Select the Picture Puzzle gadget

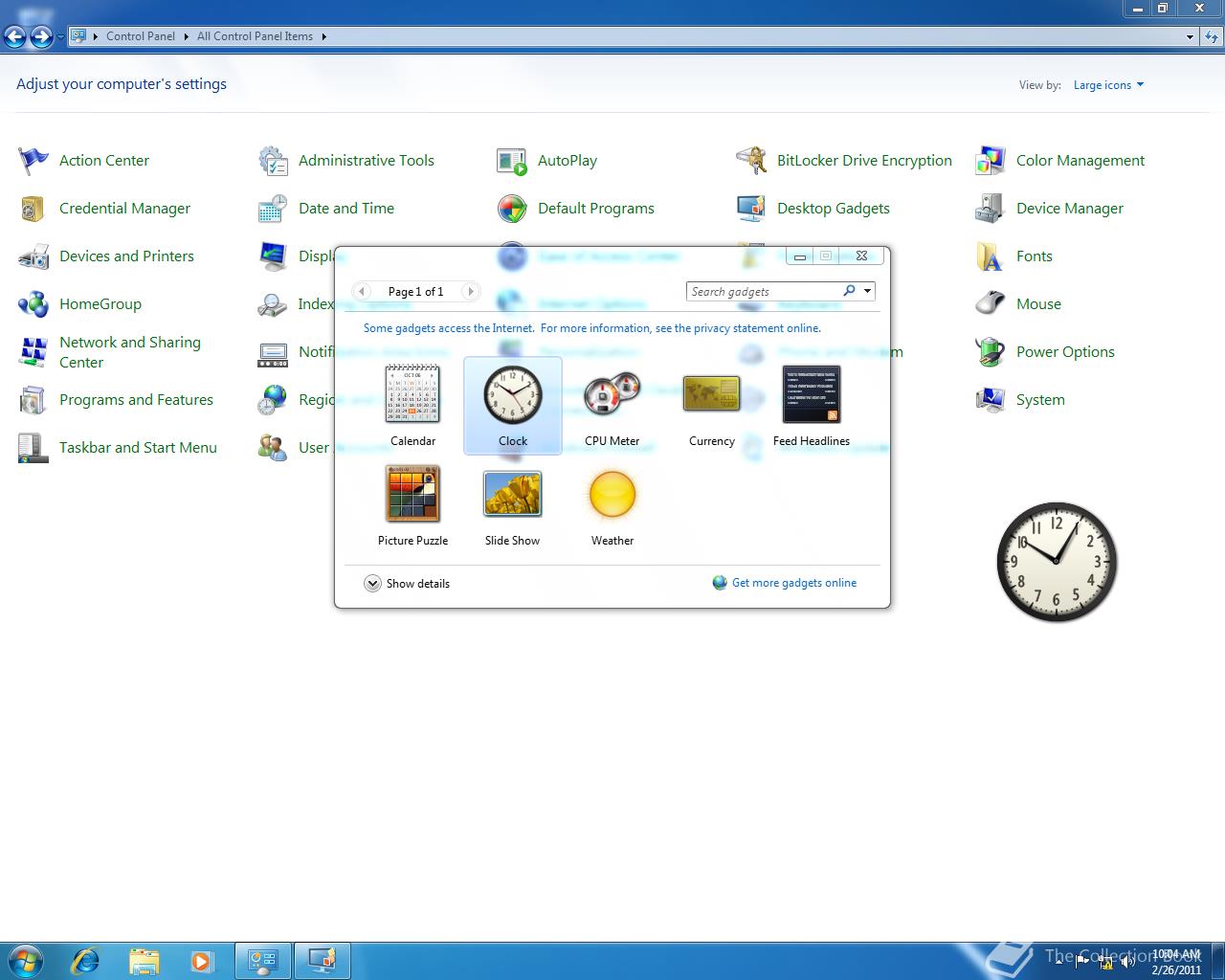[x=412, y=505]
